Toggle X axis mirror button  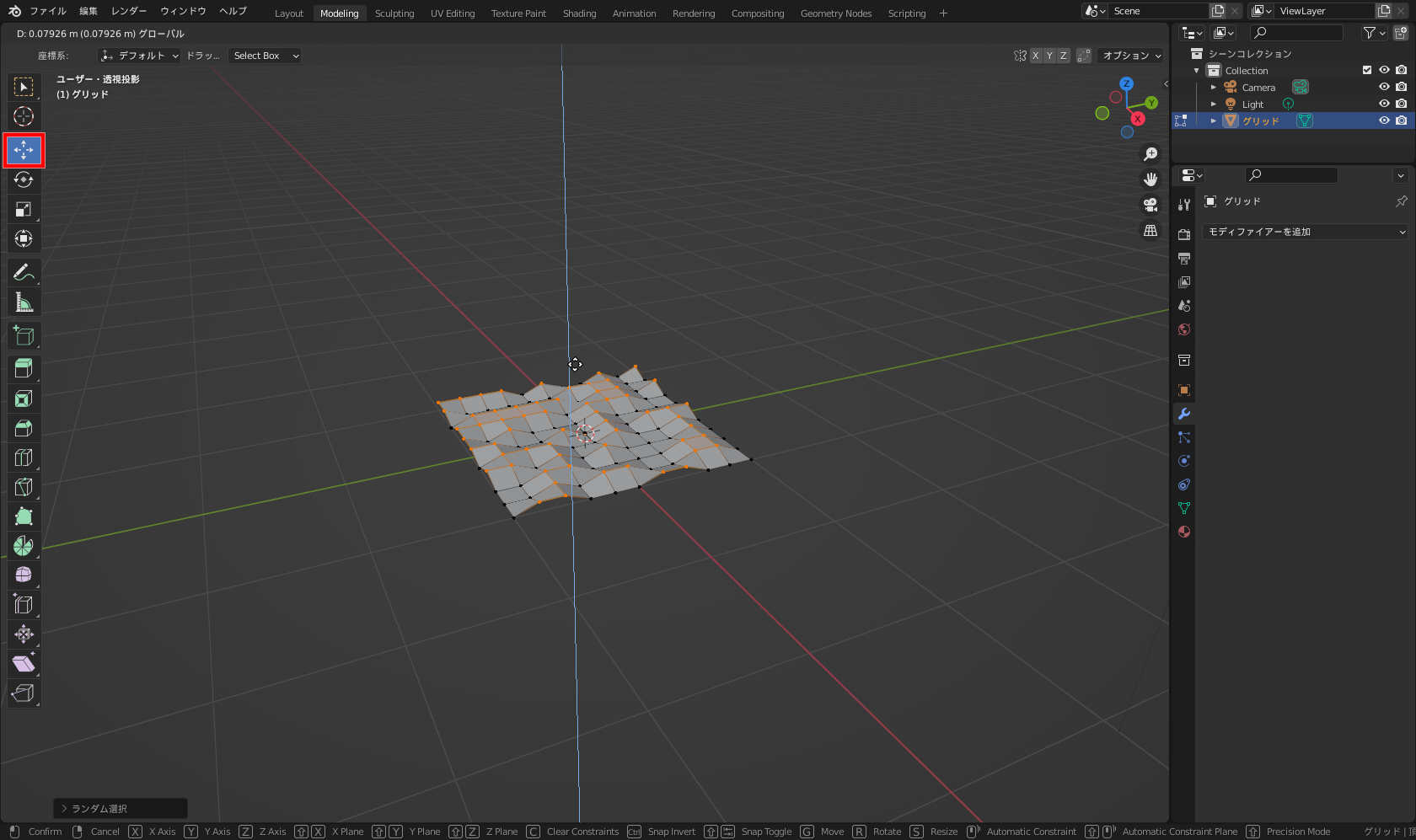pyautogui.click(x=1036, y=56)
